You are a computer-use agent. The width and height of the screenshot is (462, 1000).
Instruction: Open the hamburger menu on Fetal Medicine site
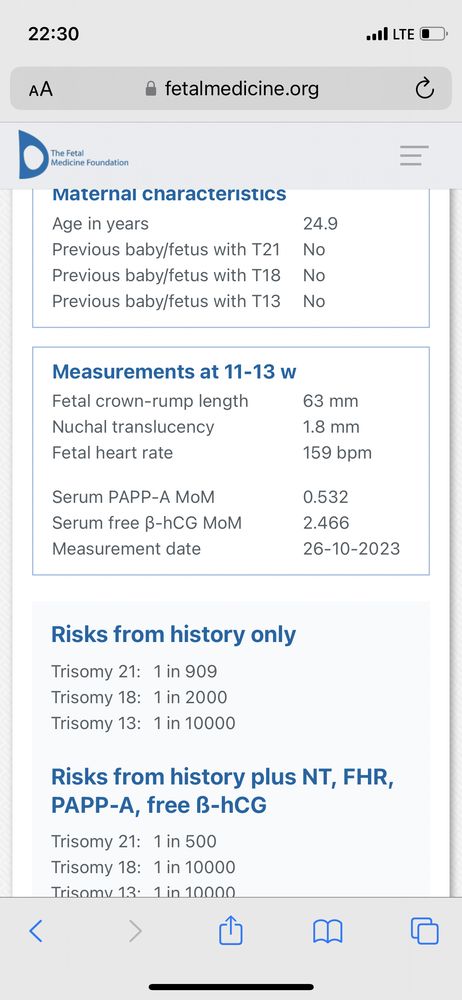(414, 156)
